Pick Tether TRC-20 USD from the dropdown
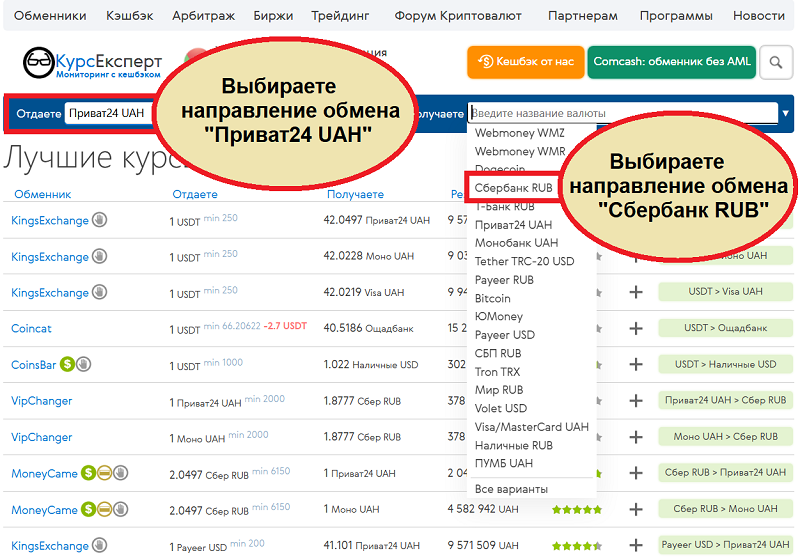Screen dimensions: 800x560 coord(524,261)
